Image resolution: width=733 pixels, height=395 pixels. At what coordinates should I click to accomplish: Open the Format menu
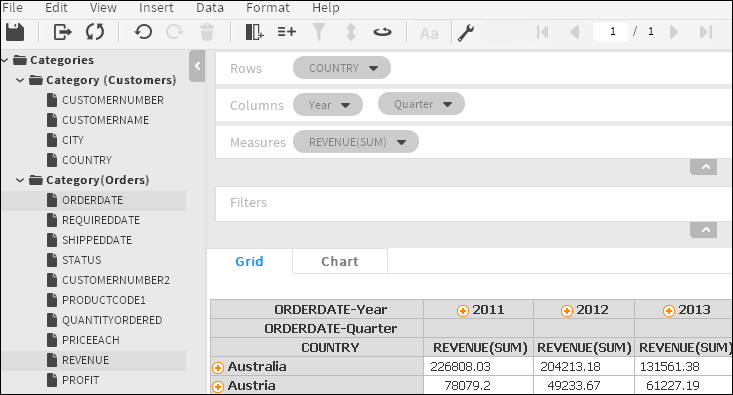tap(267, 8)
